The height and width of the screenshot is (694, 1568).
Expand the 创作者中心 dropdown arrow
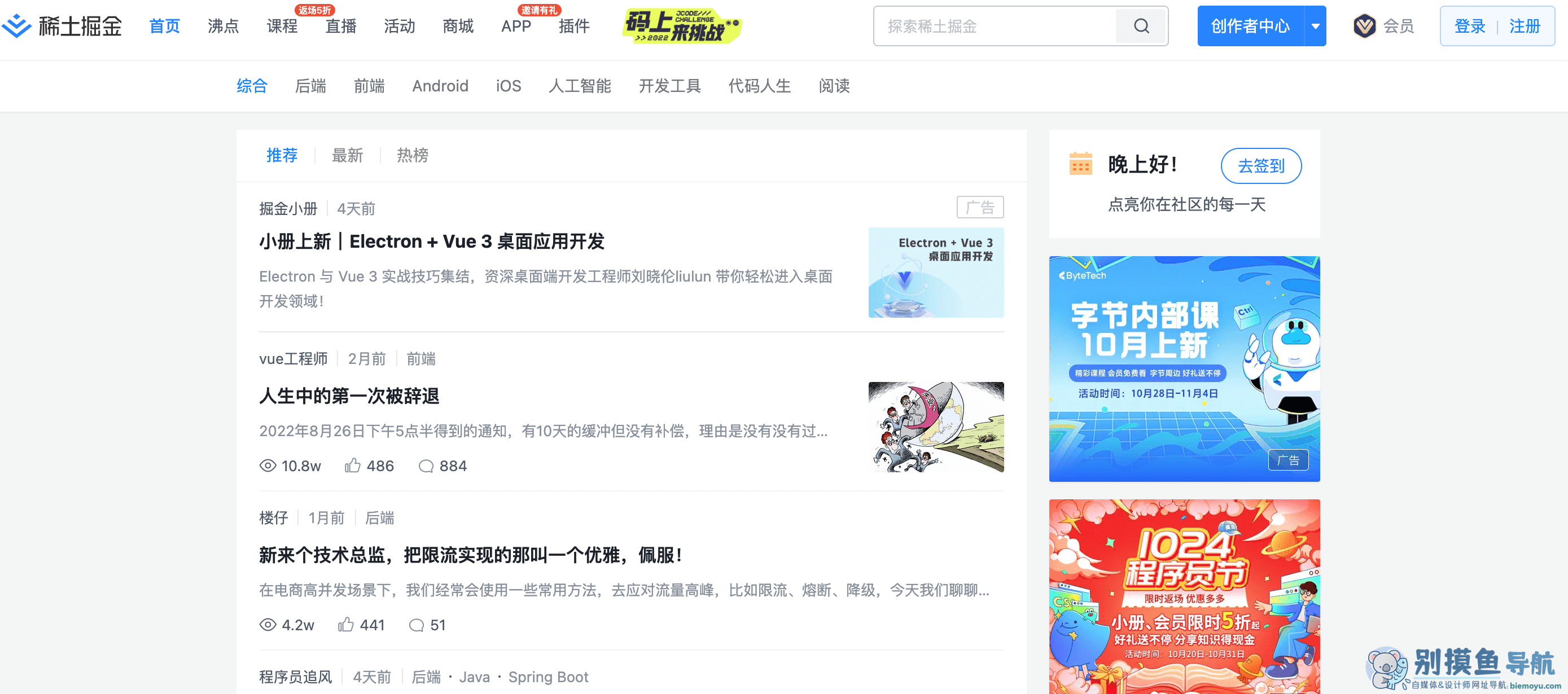coord(1315,26)
